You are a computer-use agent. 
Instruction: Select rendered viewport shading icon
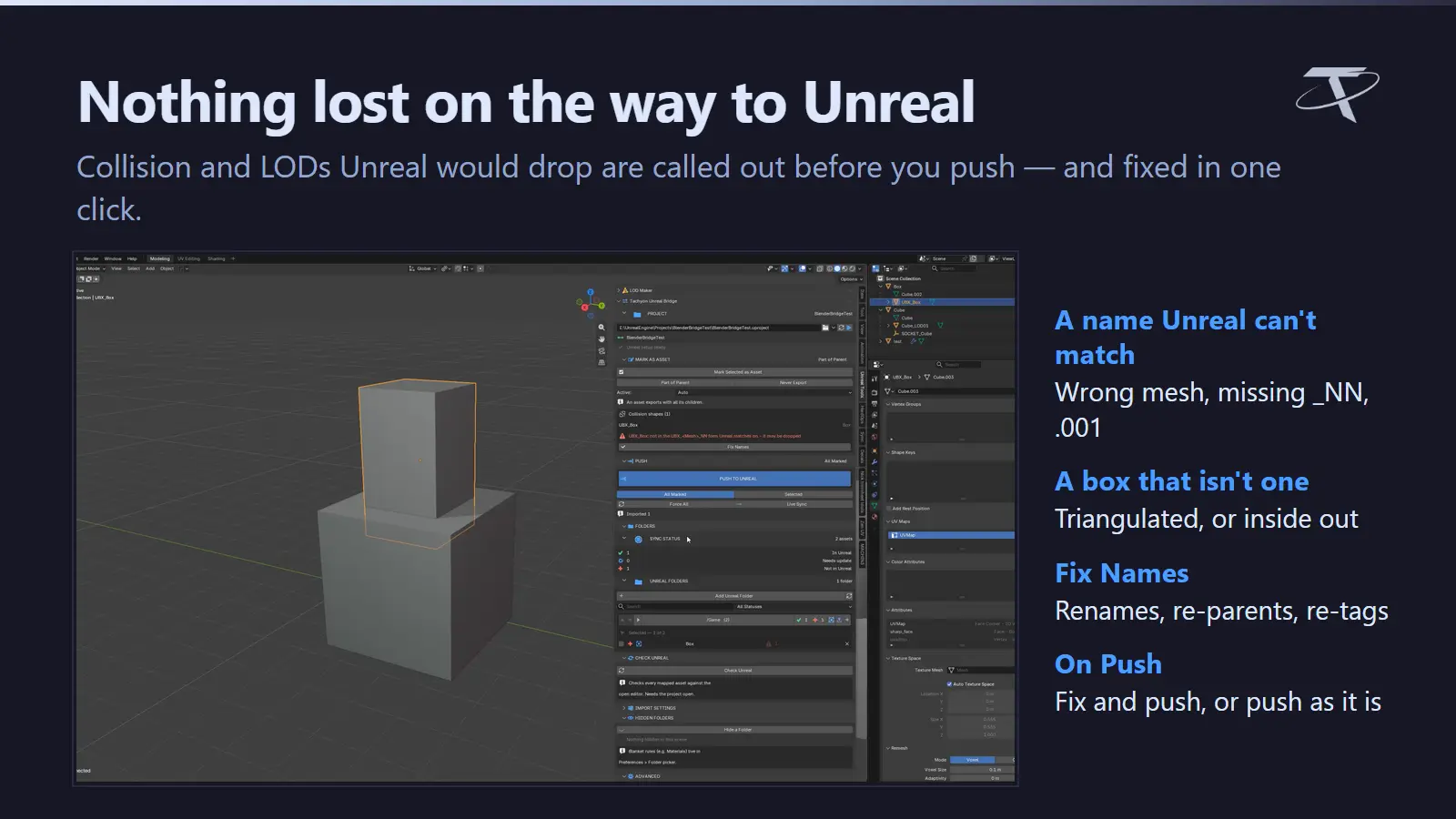852,268
